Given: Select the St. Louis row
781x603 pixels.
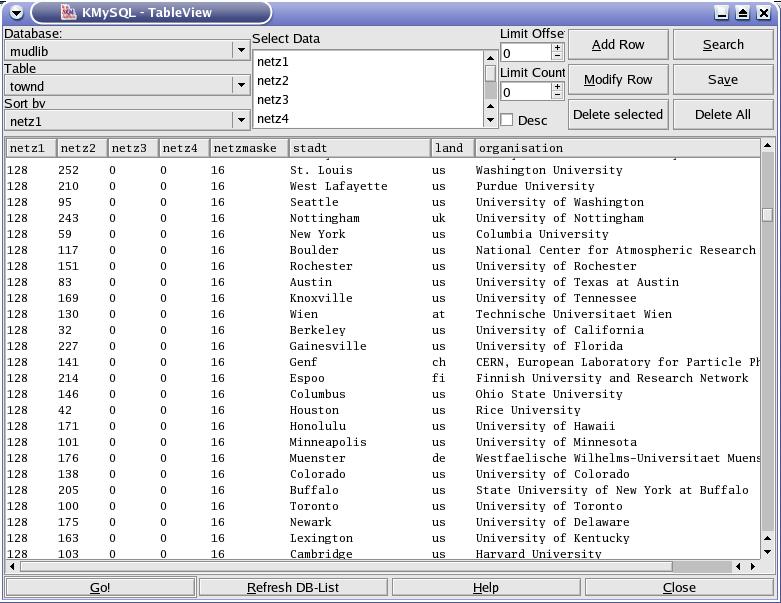Looking at the screenshot, I should click(383, 170).
